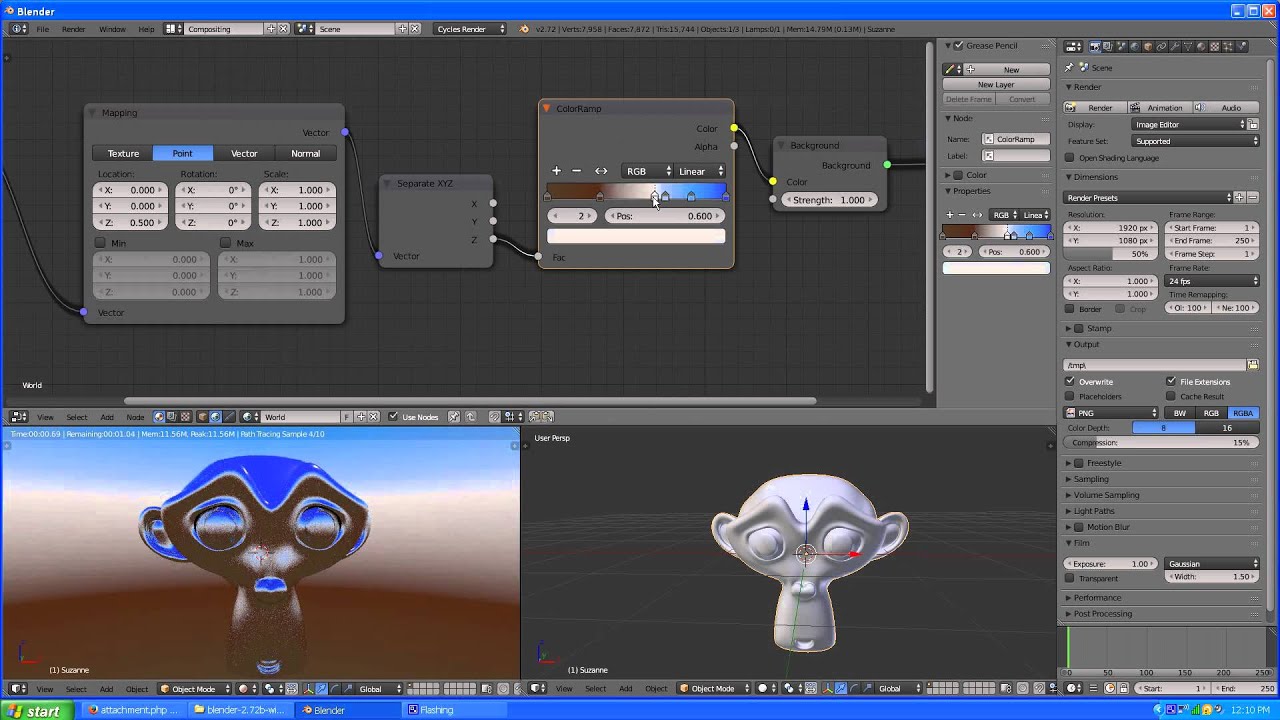Click the Audio render button
The width and height of the screenshot is (1280, 720).
(x=1225, y=107)
